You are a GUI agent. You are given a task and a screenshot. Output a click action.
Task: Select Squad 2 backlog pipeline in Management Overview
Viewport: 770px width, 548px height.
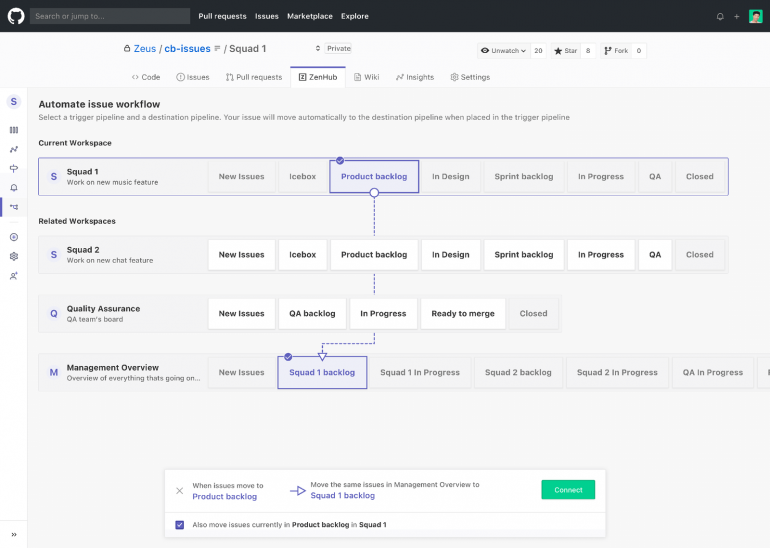click(518, 372)
